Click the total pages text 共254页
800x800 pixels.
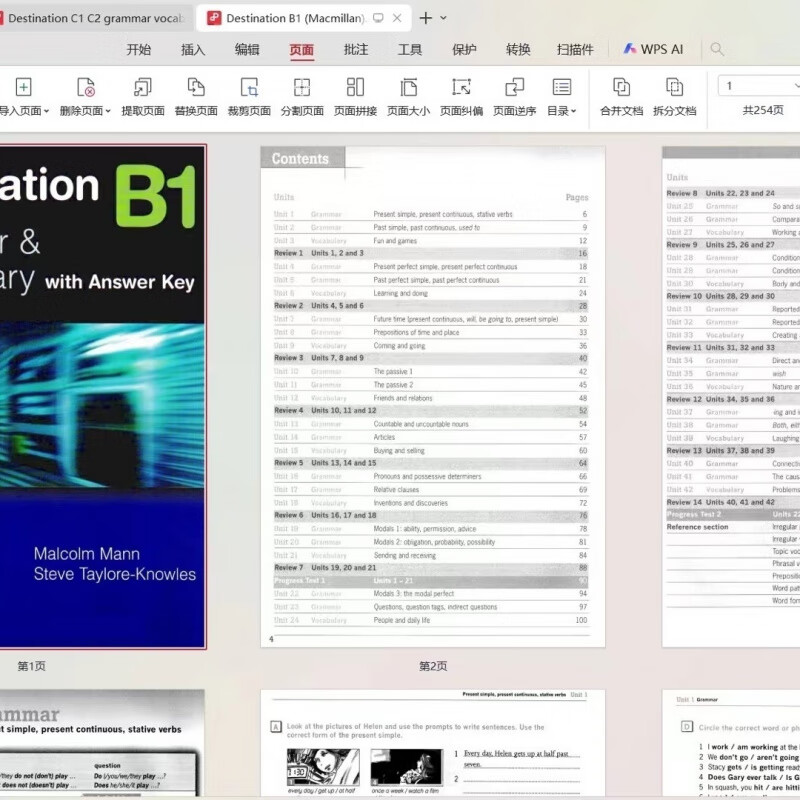click(763, 110)
